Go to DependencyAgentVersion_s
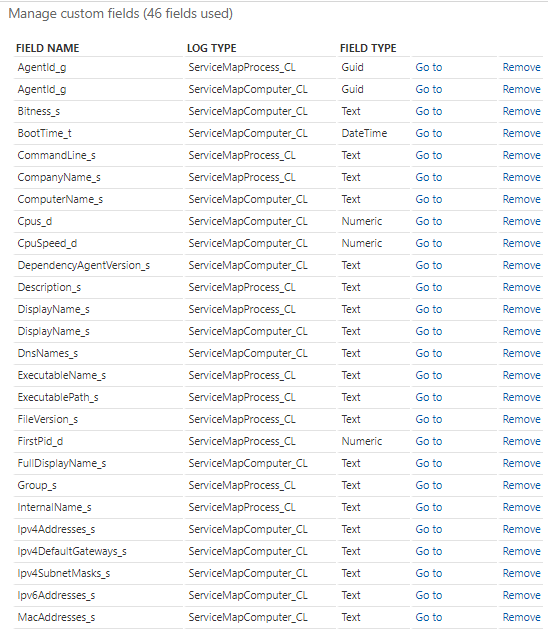548x631 pixels. pos(429,265)
